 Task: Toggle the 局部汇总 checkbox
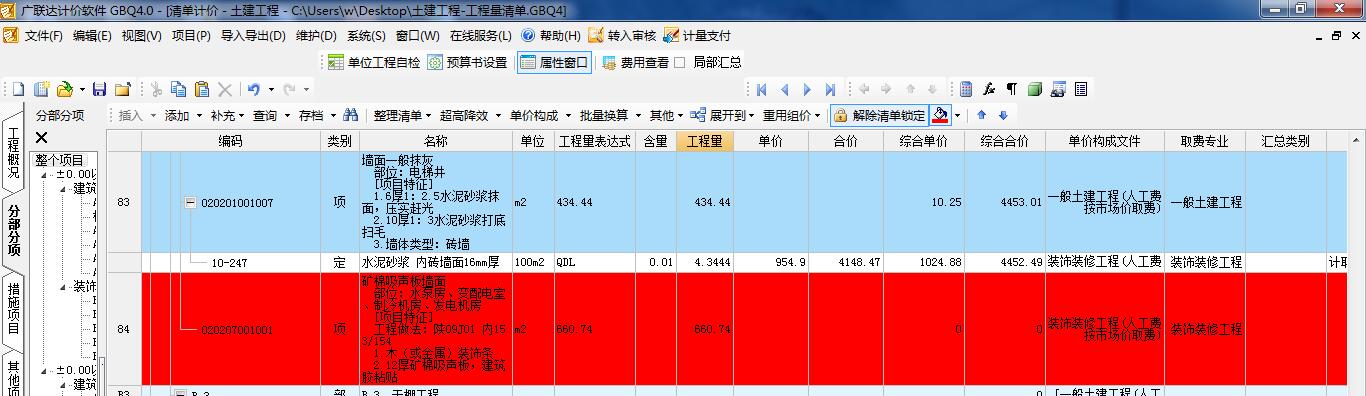coord(680,62)
